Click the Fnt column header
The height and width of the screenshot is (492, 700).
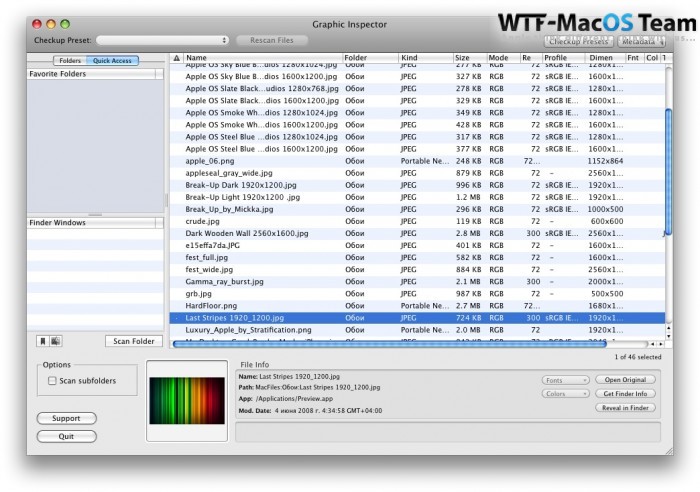634,58
